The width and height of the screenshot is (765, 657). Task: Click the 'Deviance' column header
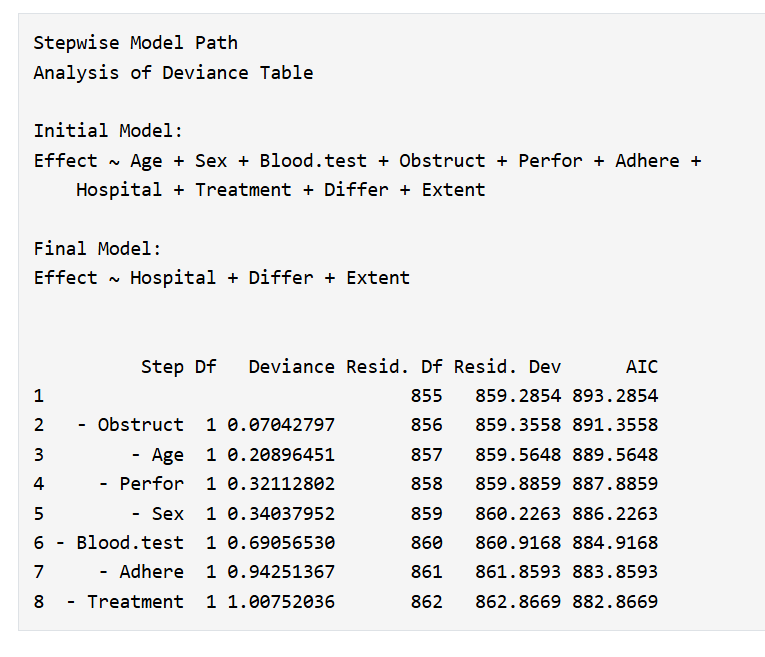click(x=291, y=367)
